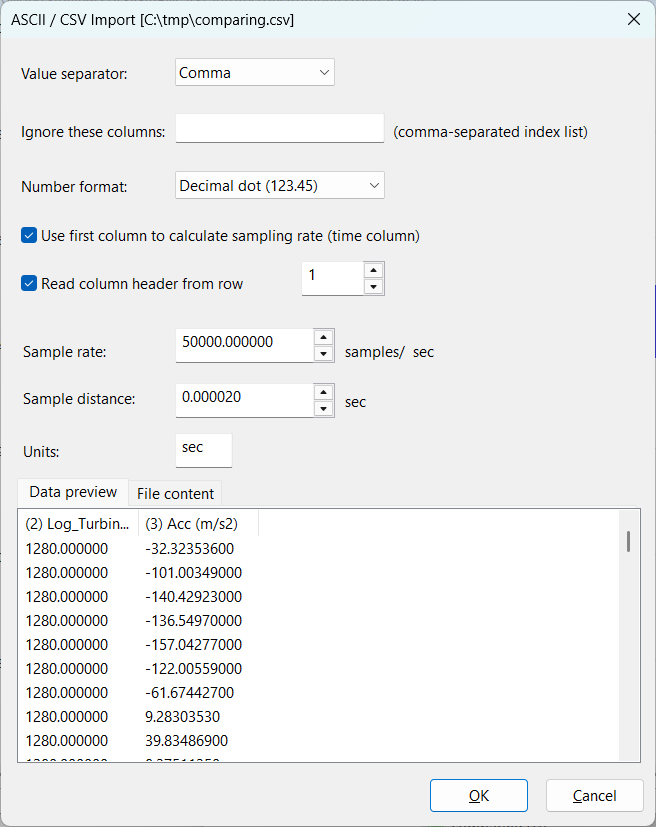Increment the Sample rate spinner up arrow
656x827 pixels.
(323, 337)
